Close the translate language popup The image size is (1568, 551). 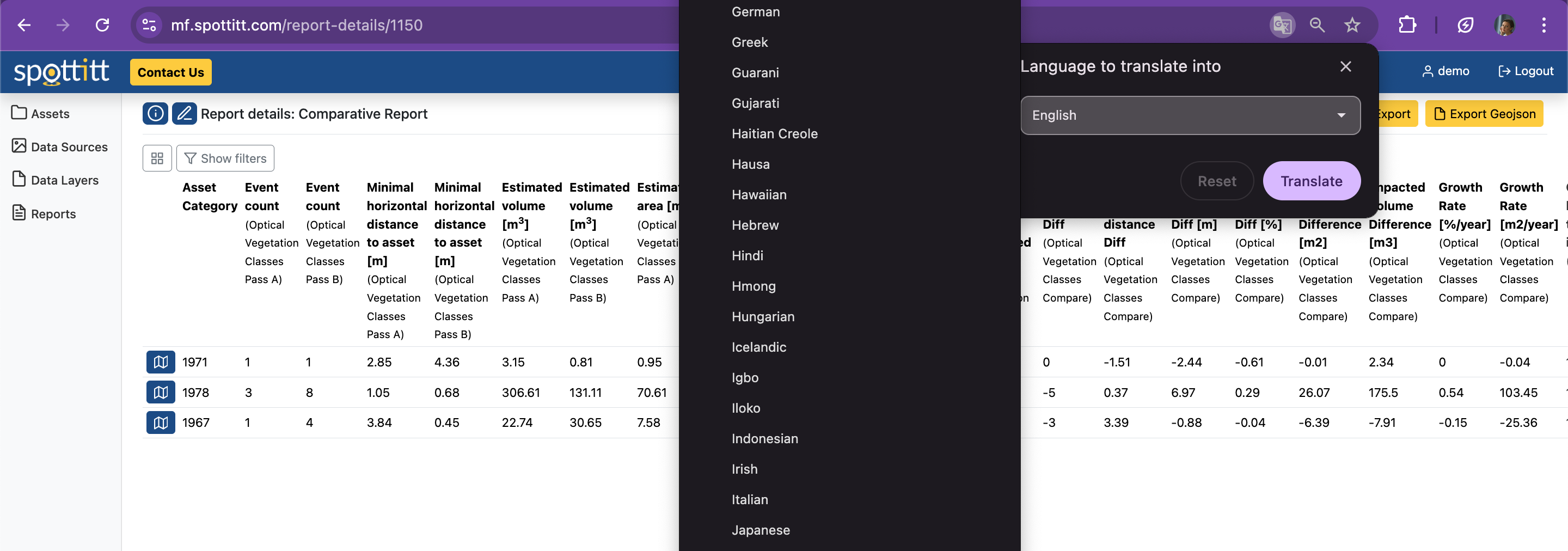[1345, 66]
